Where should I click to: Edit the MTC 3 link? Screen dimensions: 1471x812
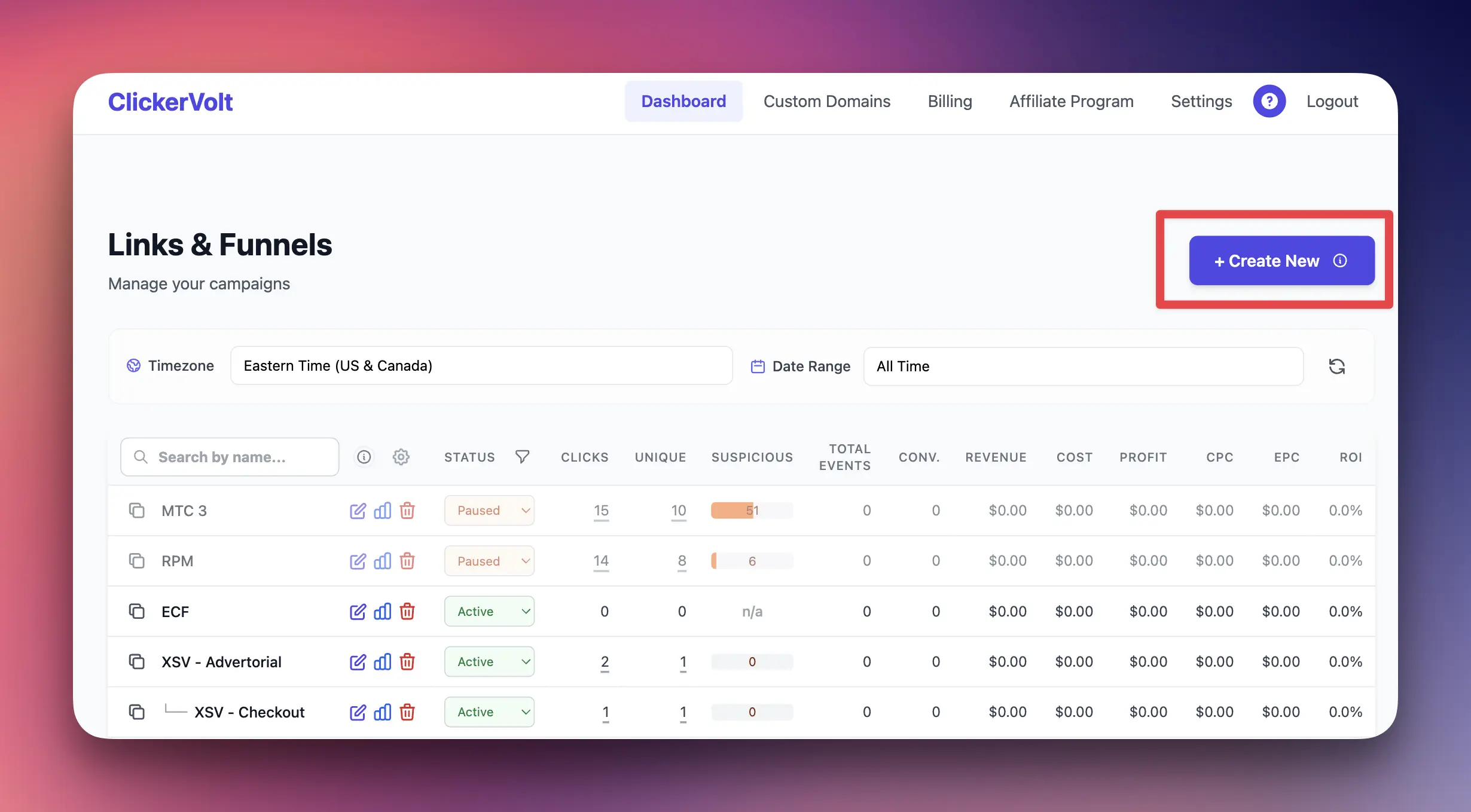(x=358, y=511)
